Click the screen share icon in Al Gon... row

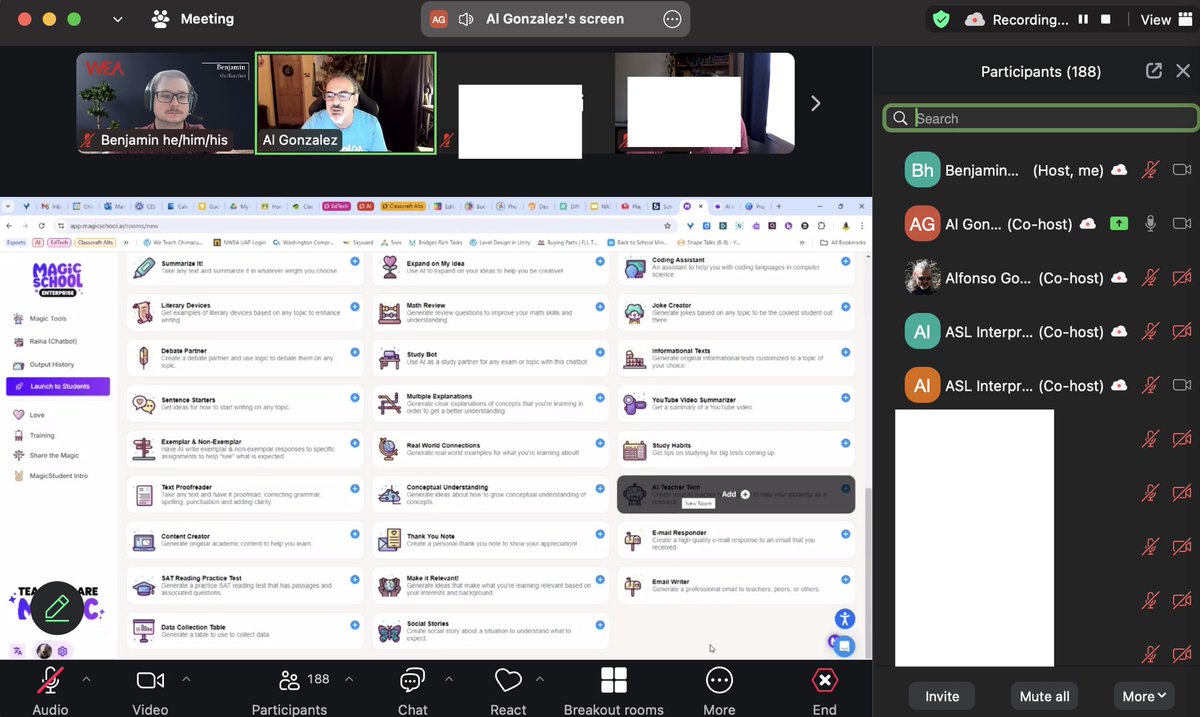click(1119, 223)
